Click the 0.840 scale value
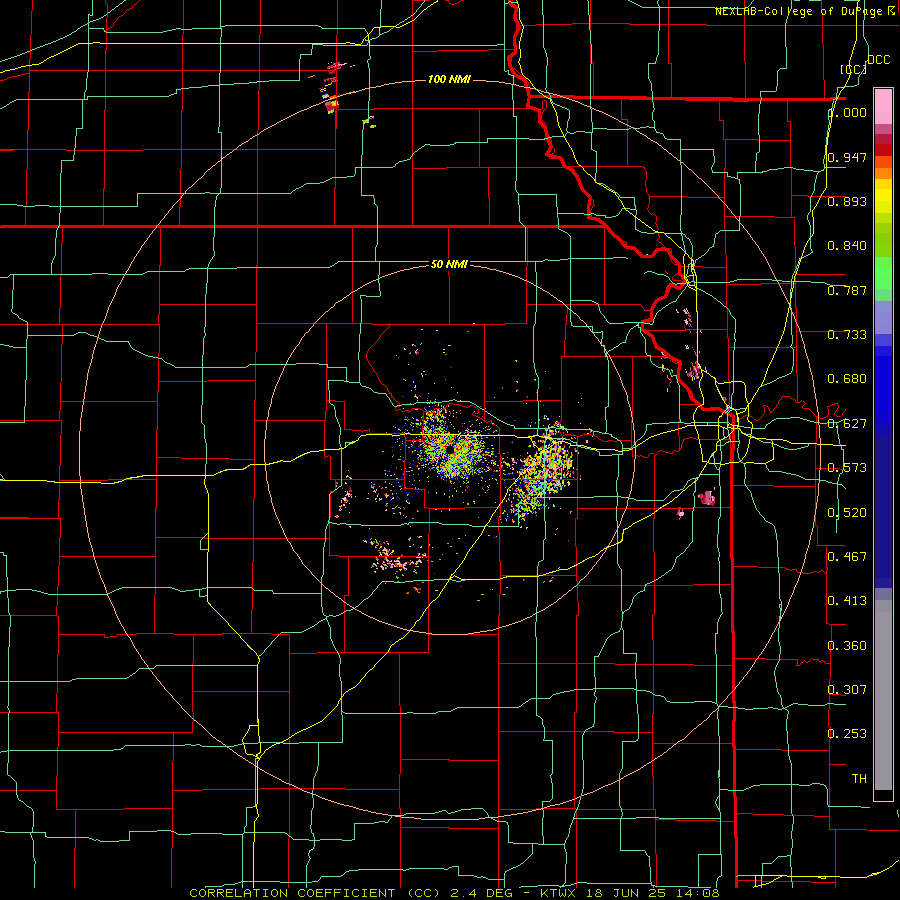Viewport: 900px width, 900px height. (847, 246)
